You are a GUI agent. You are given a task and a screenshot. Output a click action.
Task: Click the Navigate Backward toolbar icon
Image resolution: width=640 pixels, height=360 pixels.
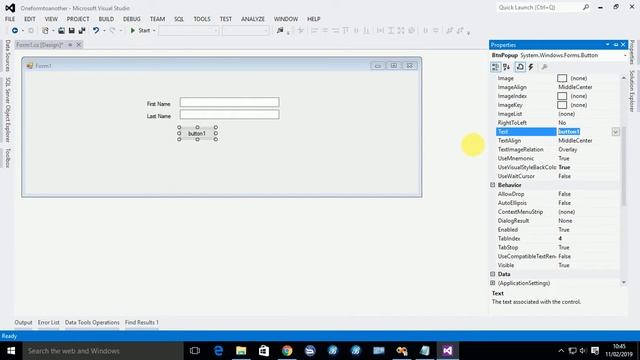15,31
